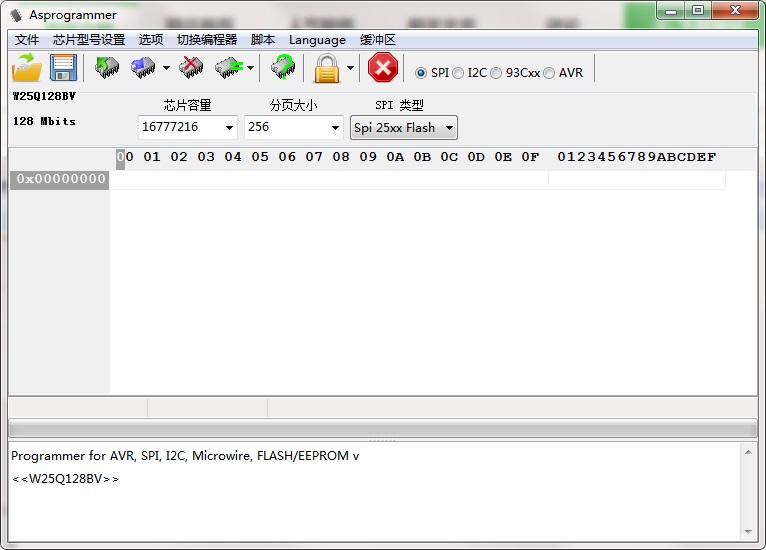This screenshot has height=550, width=766.
Task: Open the 芯片型号设置 menu
Action: pos(89,40)
